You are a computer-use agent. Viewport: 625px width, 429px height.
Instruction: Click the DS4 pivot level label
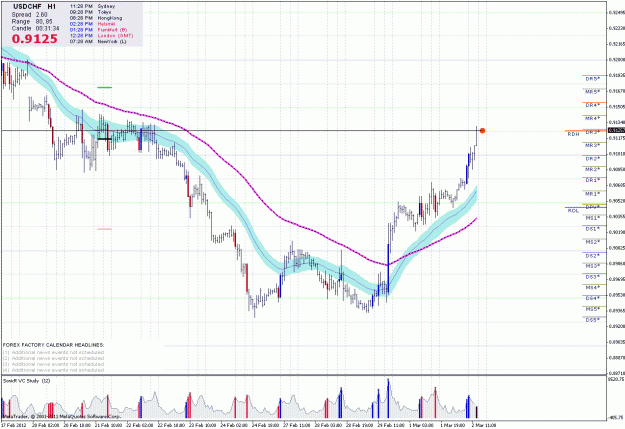(x=593, y=298)
